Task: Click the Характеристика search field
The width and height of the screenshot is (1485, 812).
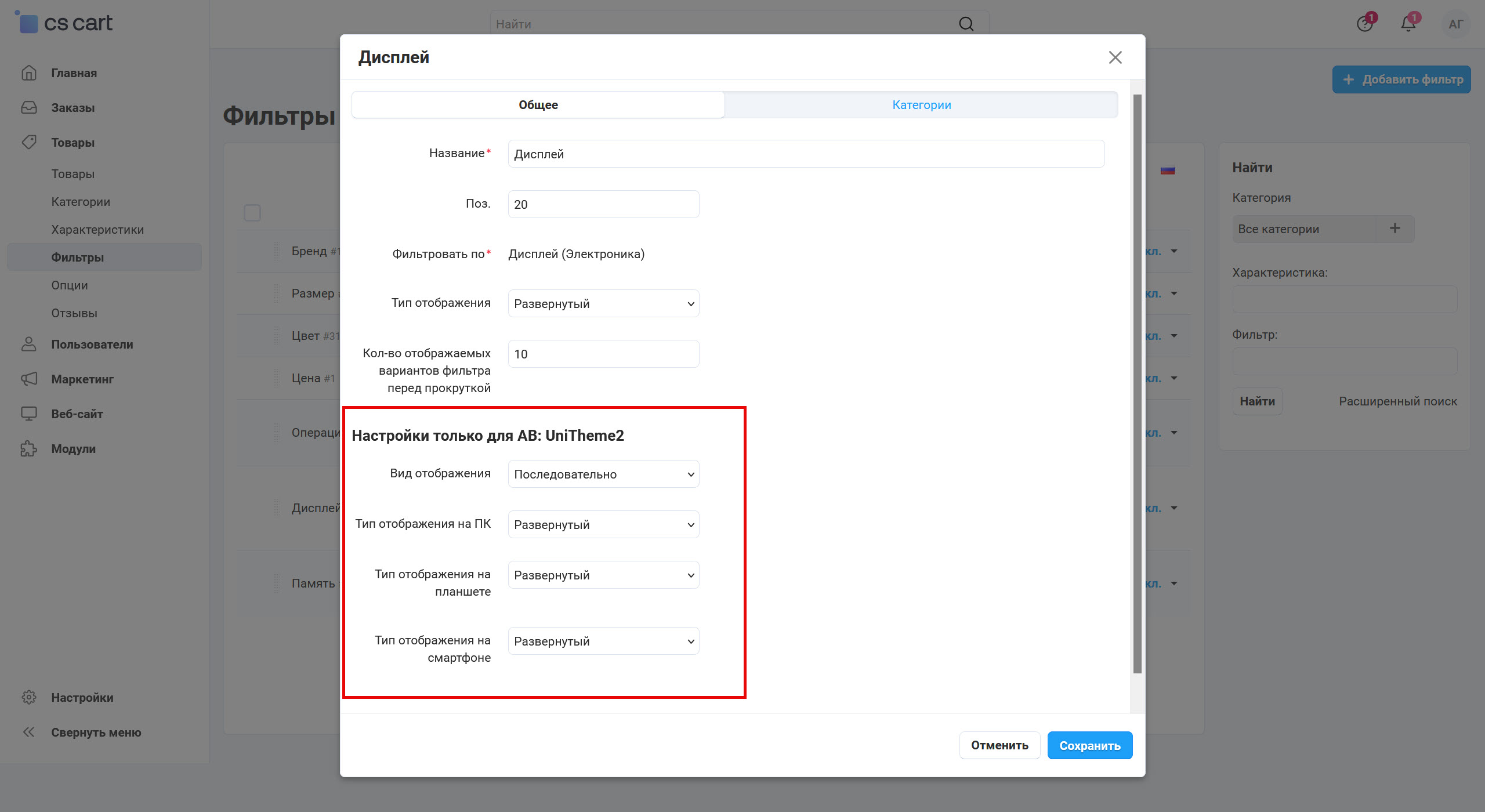Action: tap(1345, 299)
